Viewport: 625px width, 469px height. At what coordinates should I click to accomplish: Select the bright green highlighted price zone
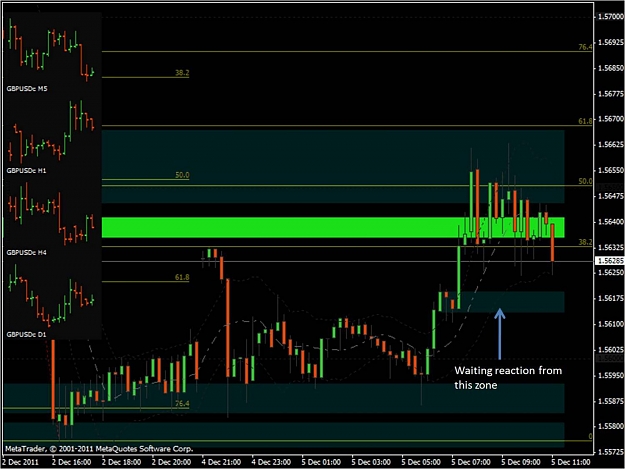tap(333, 228)
